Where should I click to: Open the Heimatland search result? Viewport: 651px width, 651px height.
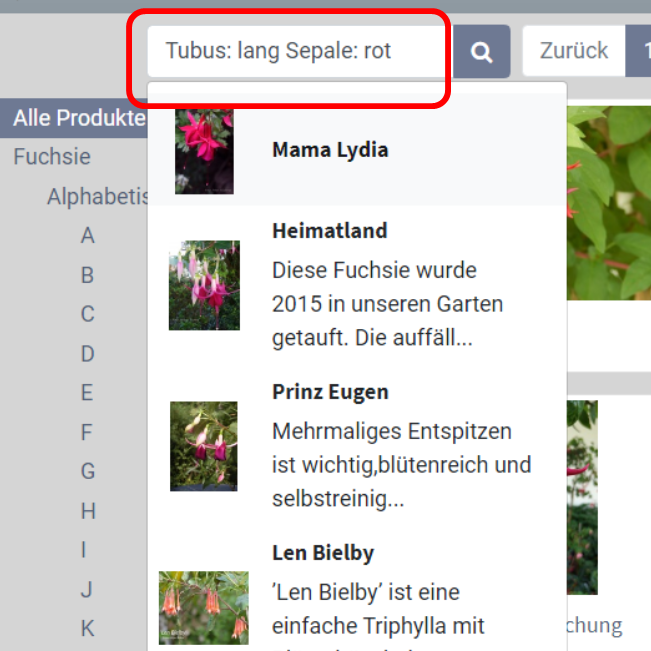click(x=329, y=231)
